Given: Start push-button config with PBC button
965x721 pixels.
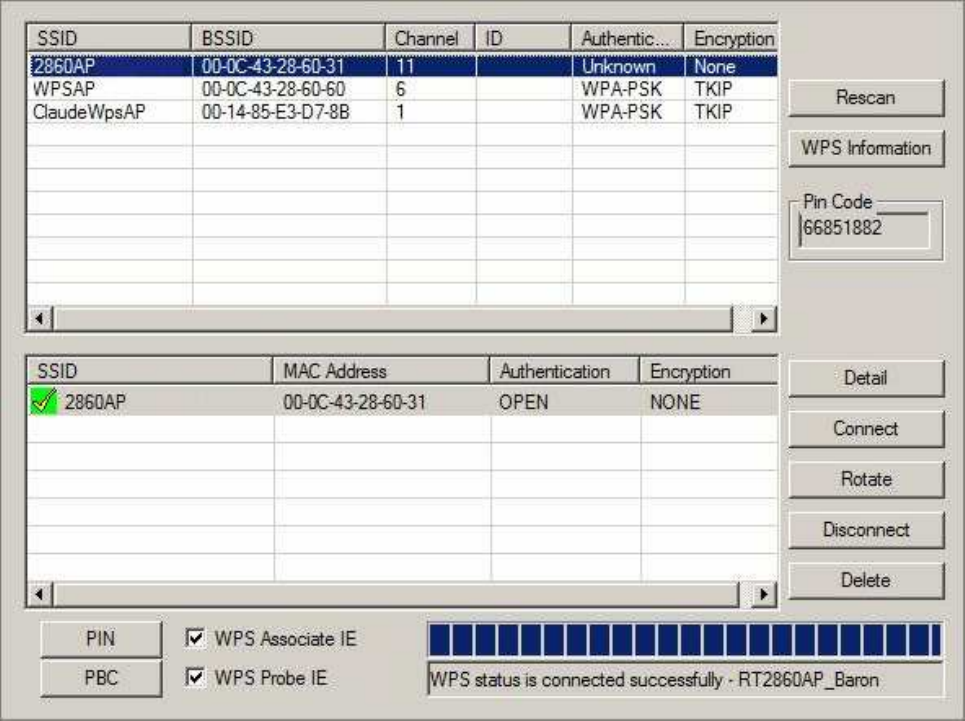Looking at the screenshot, I should 101,677.
